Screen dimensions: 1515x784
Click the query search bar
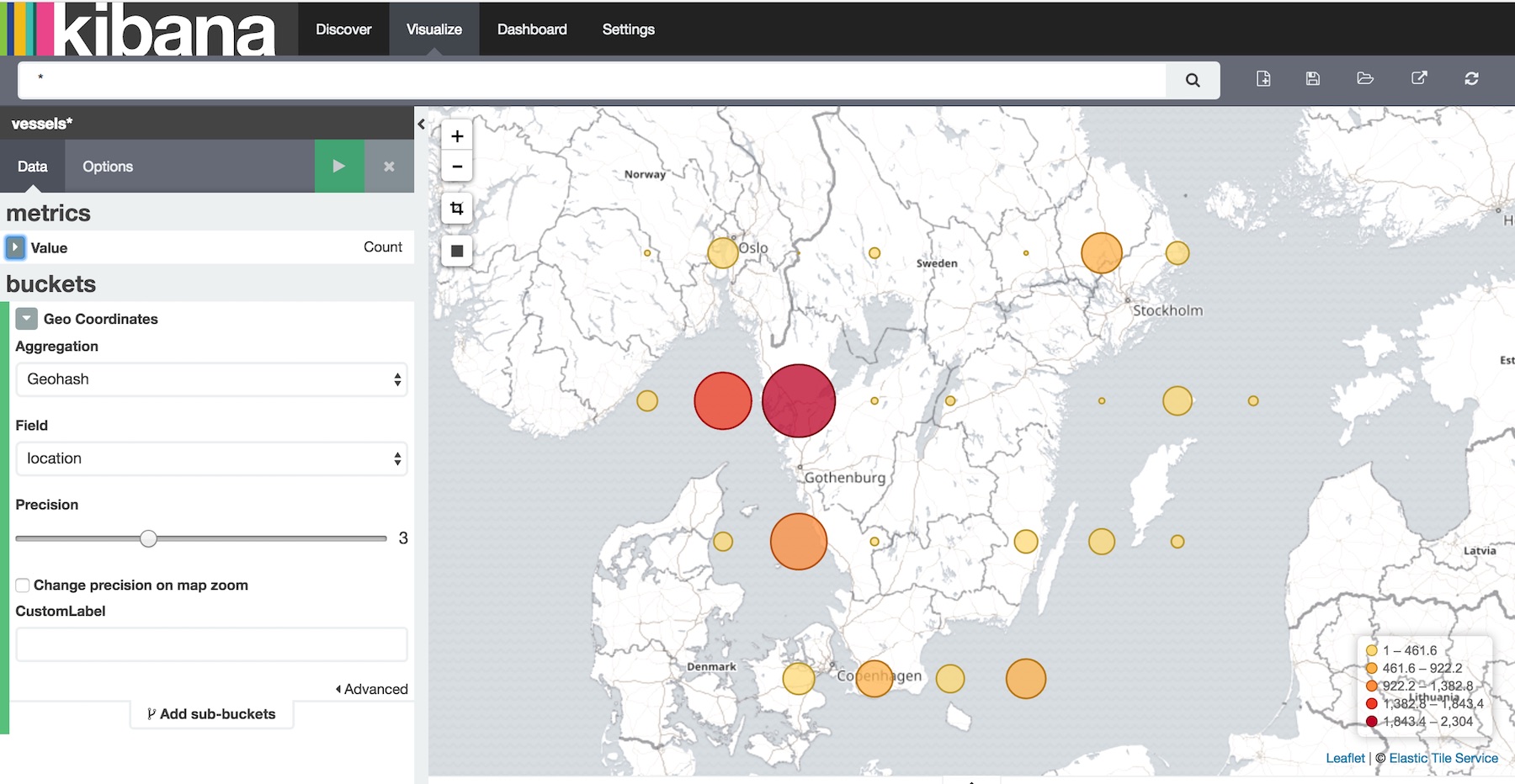[592, 80]
